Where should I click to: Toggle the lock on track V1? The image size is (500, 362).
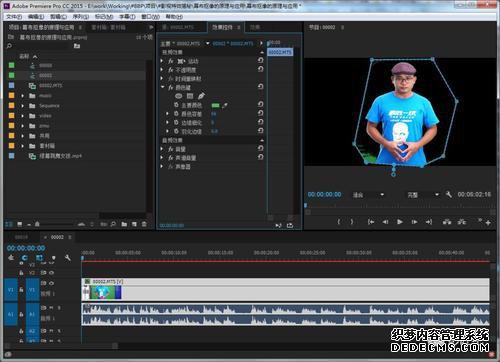tap(21, 289)
